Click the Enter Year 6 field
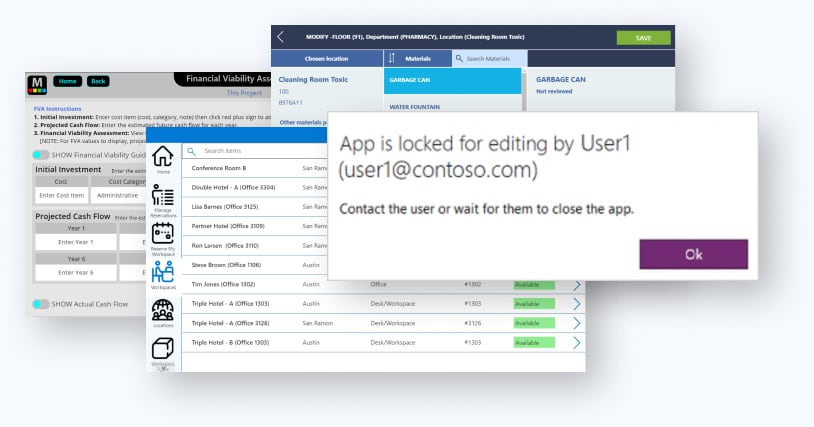The height and width of the screenshot is (427, 814). click(x=76, y=272)
